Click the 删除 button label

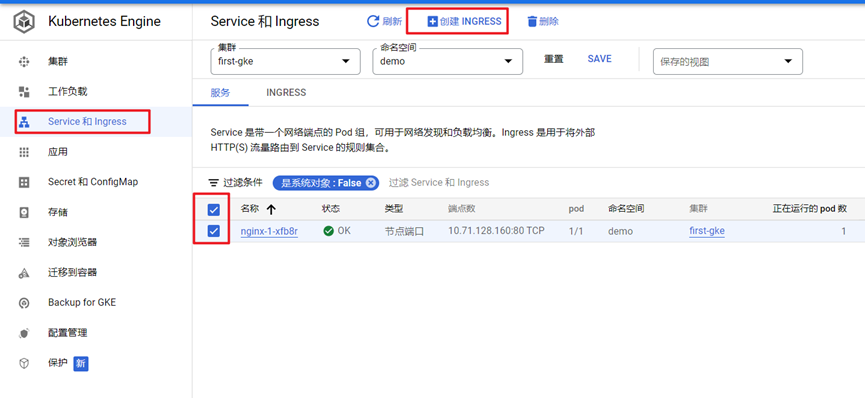(x=549, y=22)
